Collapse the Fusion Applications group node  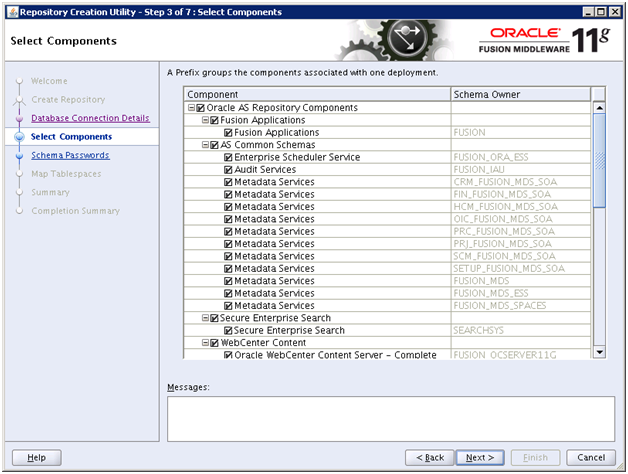pyautogui.click(x=205, y=120)
